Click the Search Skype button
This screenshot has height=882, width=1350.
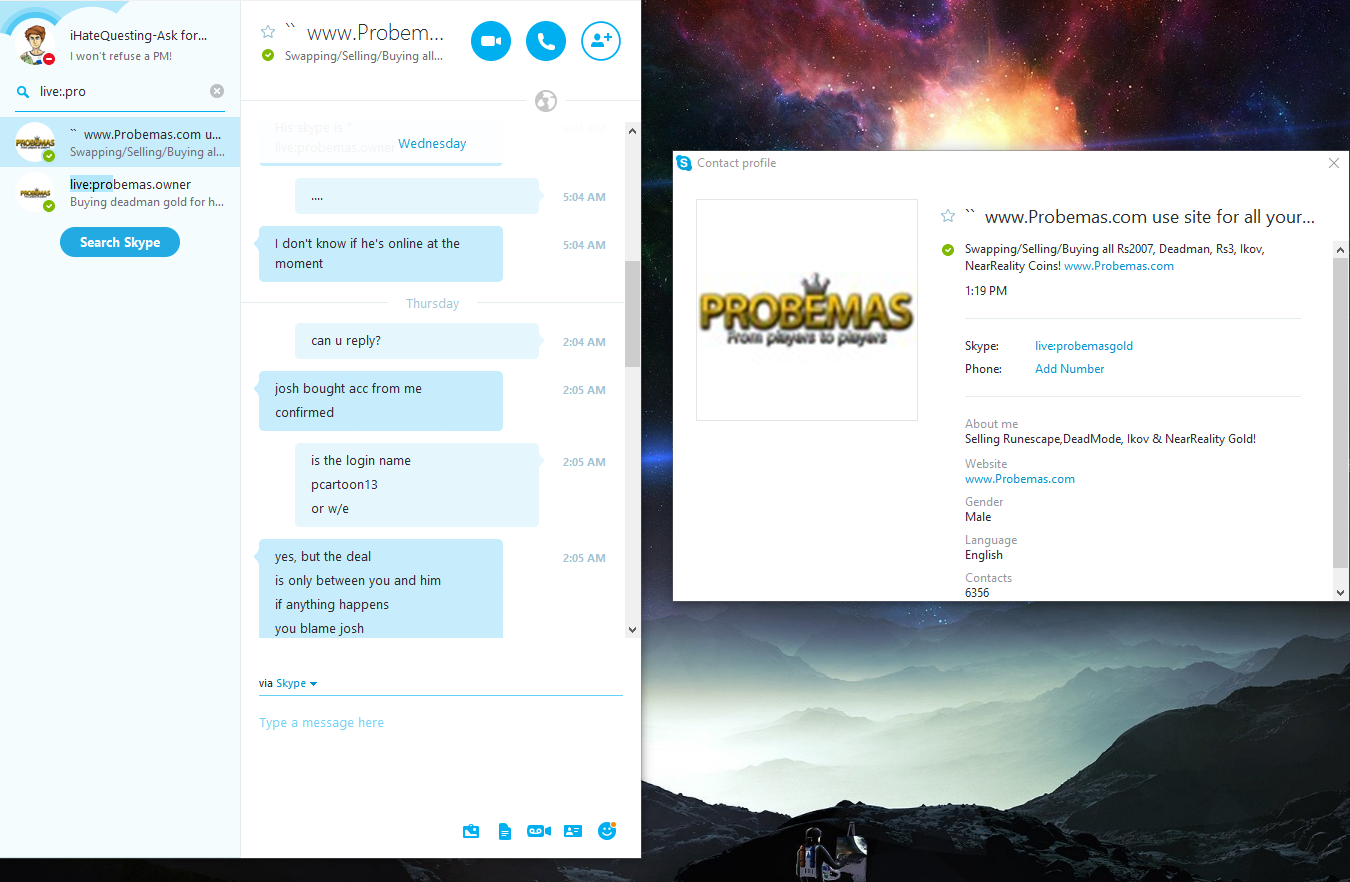coord(120,242)
